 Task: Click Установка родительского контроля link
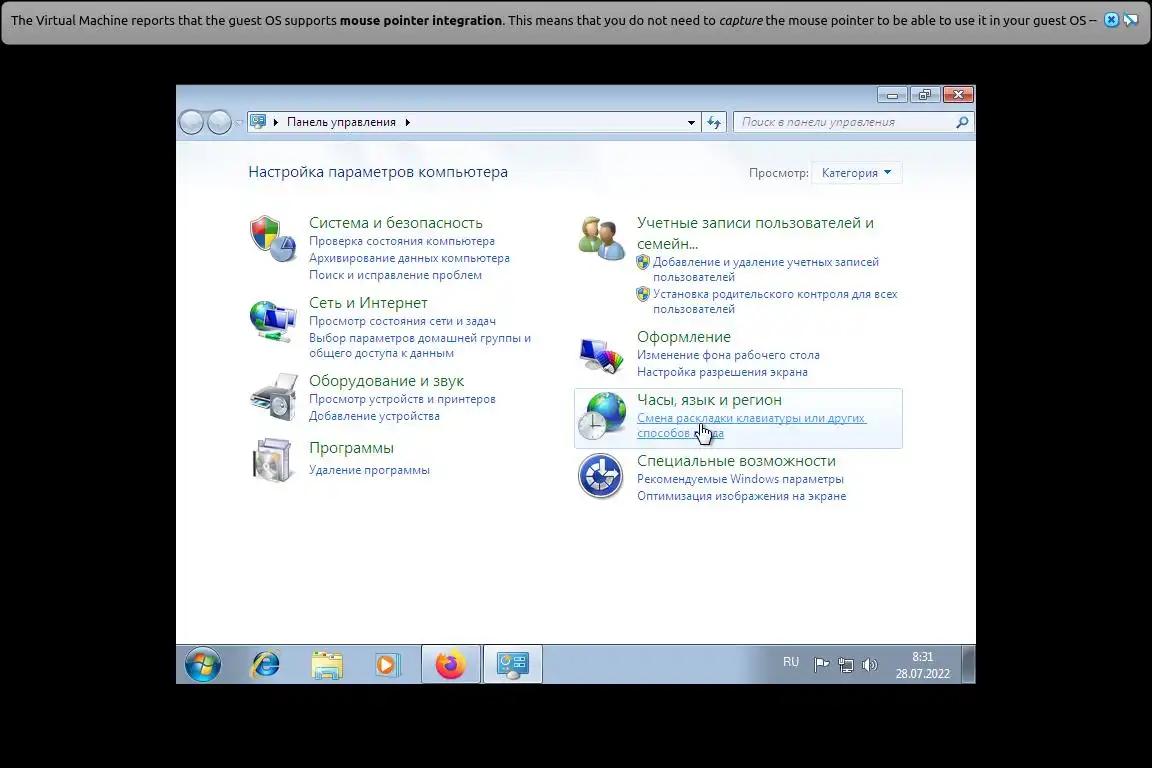pos(775,301)
